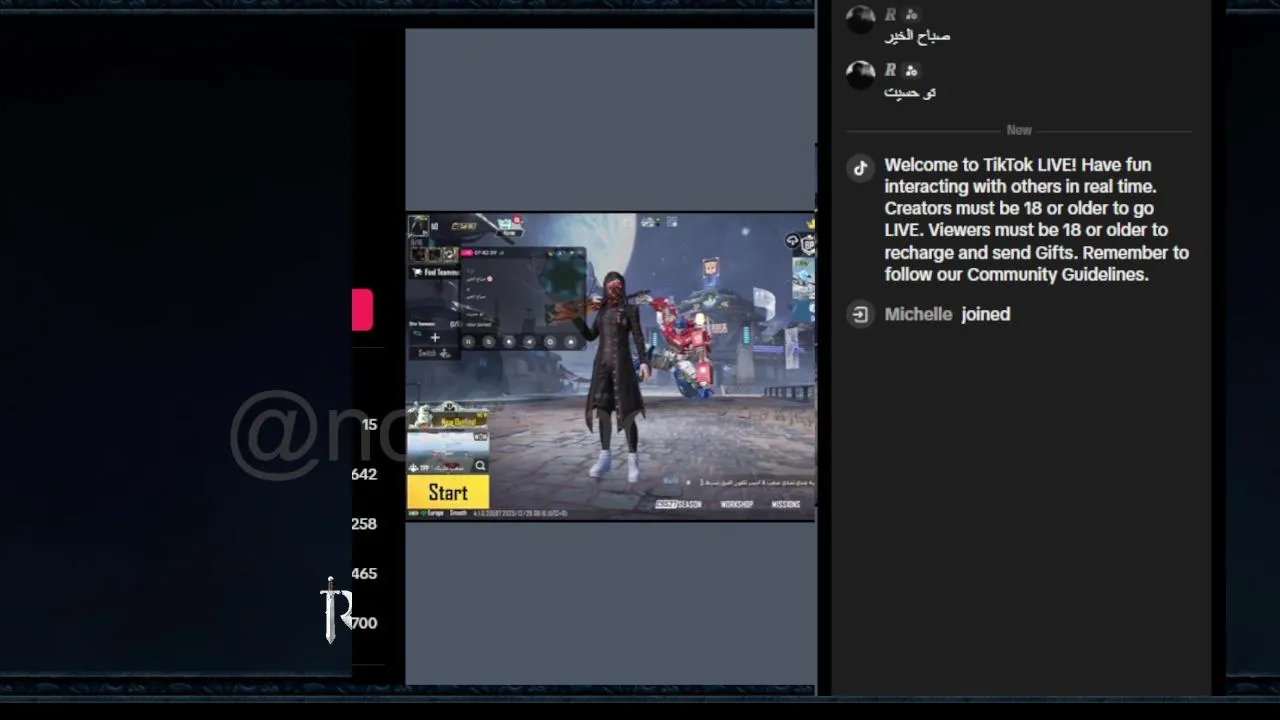The image size is (1280, 720).
Task: Open the WORKSHOP tab in game lobby
Action: click(x=737, y=505)
